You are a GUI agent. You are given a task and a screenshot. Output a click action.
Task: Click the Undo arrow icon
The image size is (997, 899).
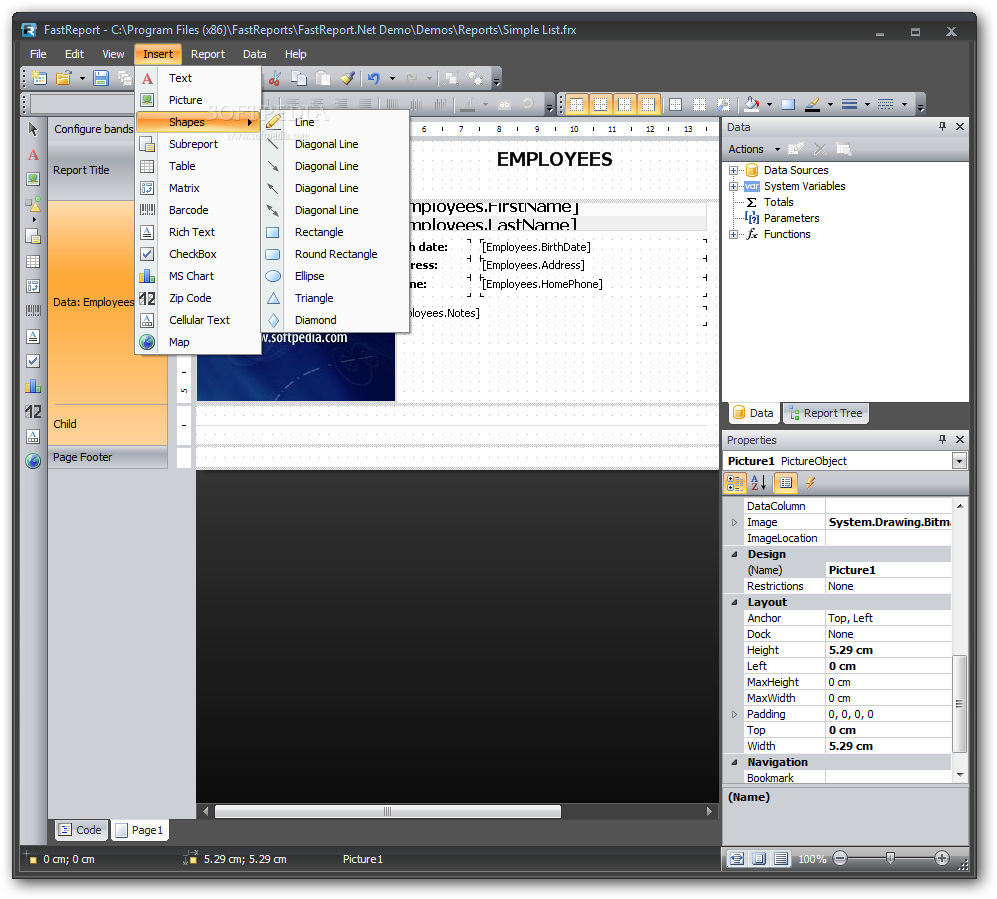[374, 78]
